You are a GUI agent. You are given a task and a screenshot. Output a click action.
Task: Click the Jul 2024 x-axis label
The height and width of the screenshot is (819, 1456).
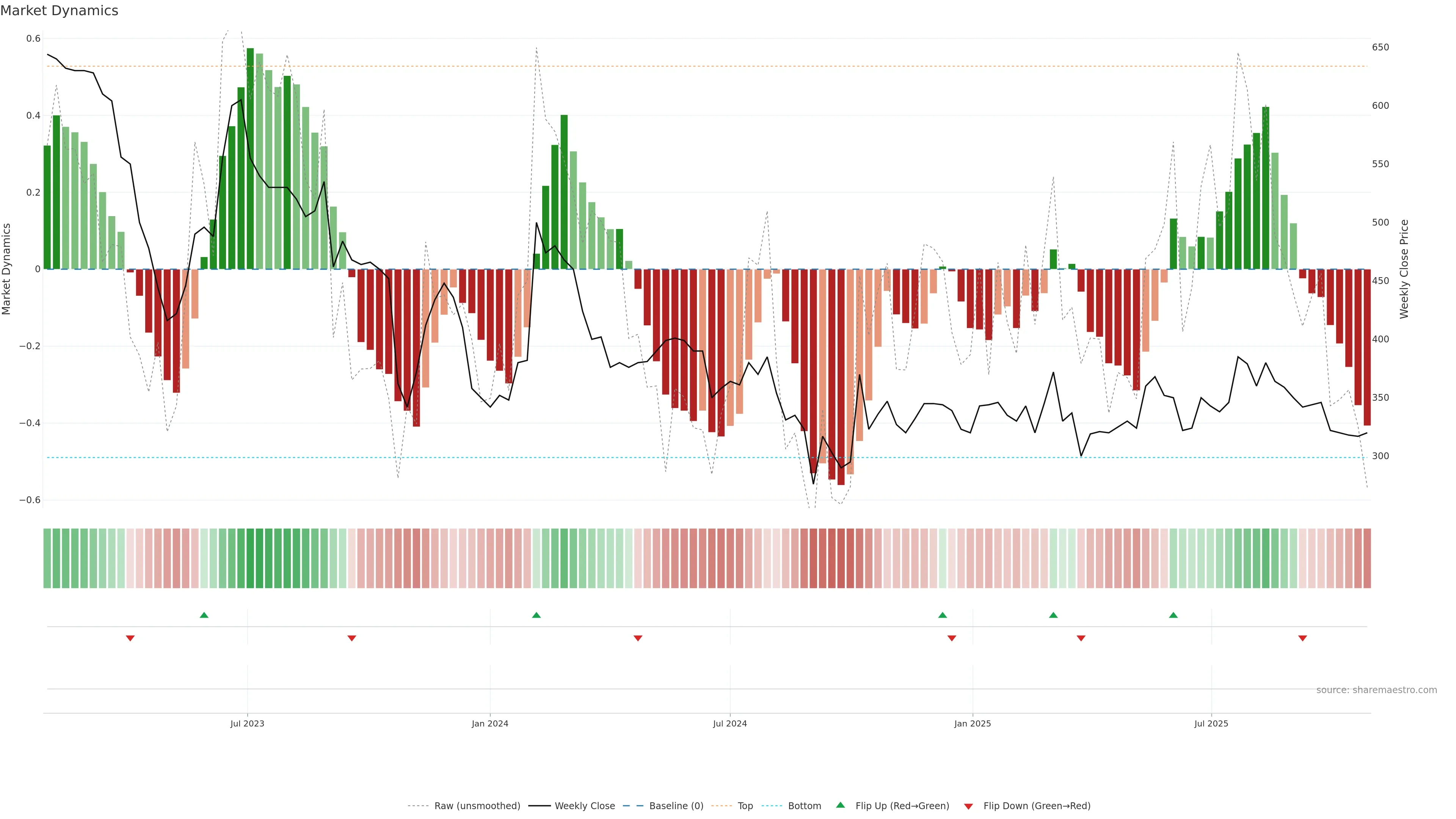point(730,723)
